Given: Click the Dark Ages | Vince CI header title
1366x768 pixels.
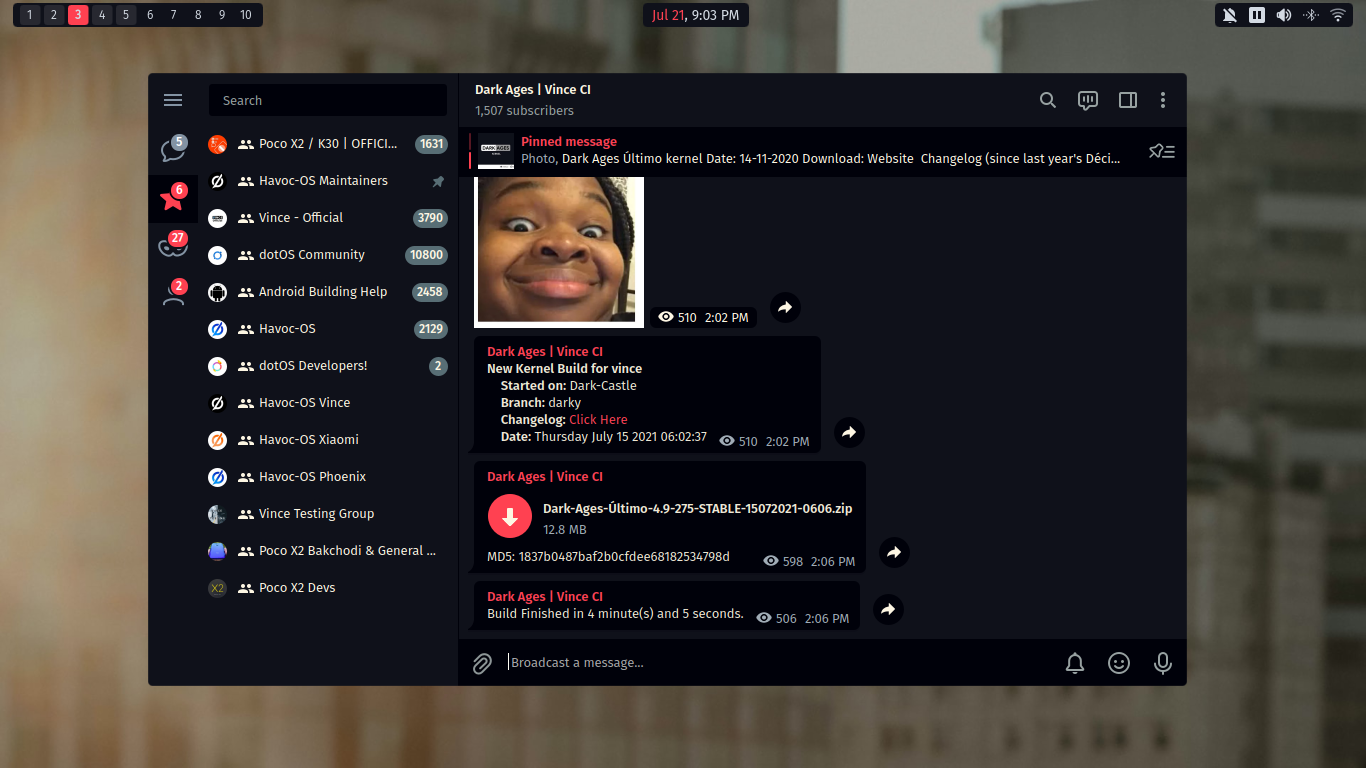Looking at the screenshot, I should pos(533,90).
